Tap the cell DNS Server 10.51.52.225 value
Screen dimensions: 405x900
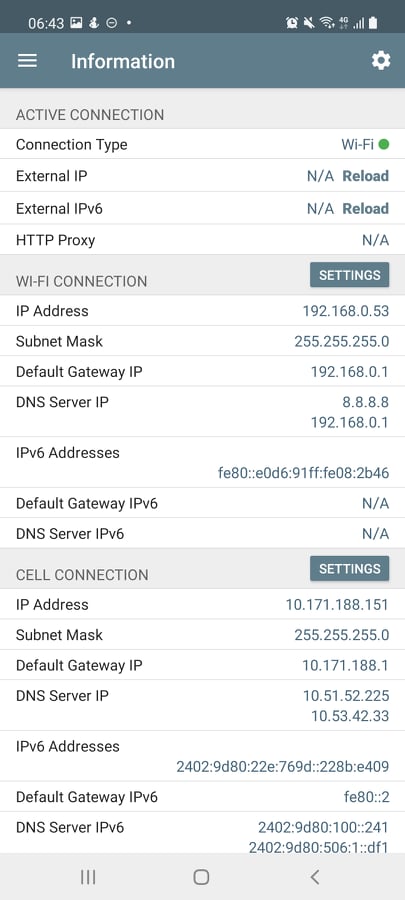tap(346, 696)
